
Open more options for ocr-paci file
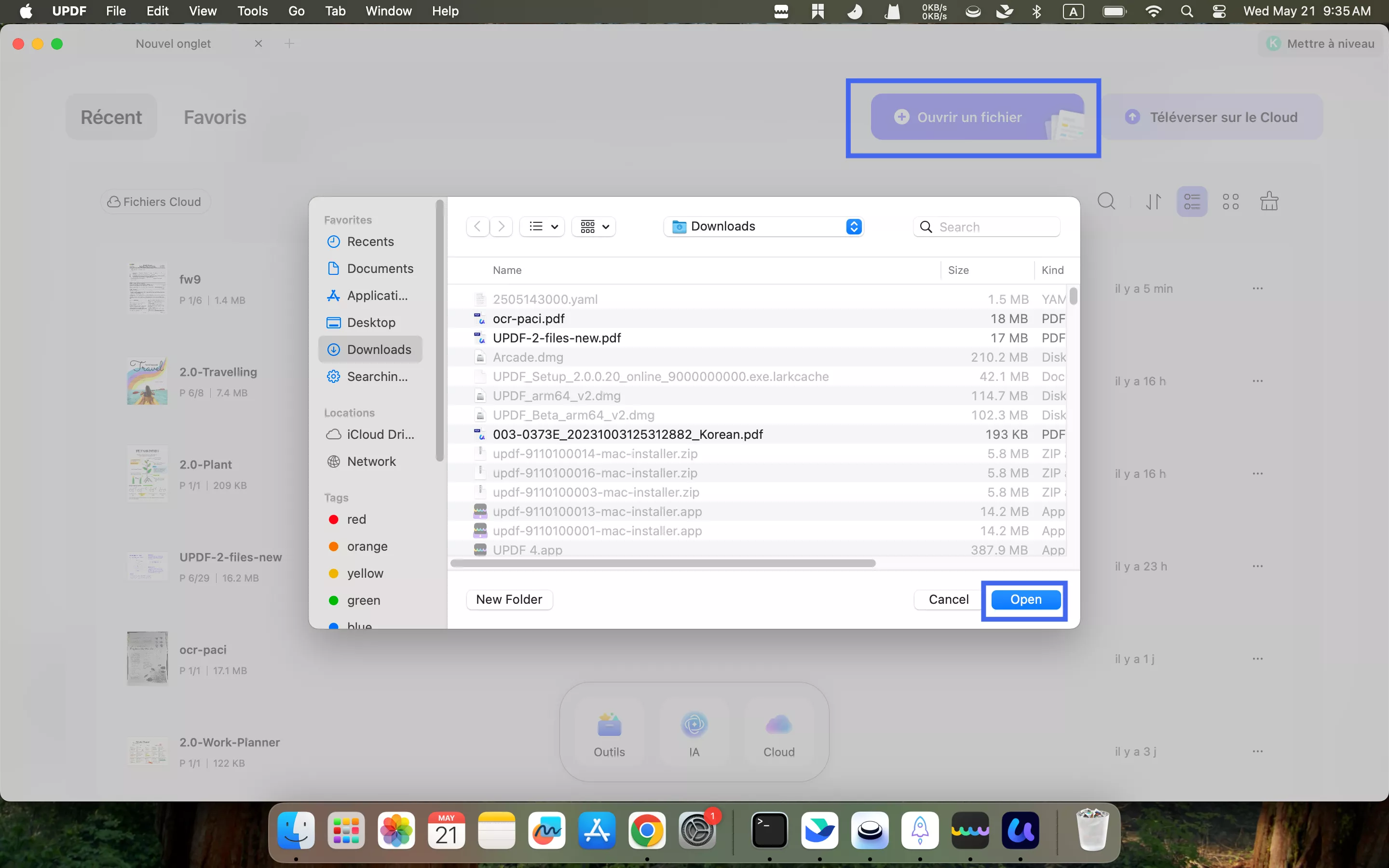click(x=1257, y=658)
